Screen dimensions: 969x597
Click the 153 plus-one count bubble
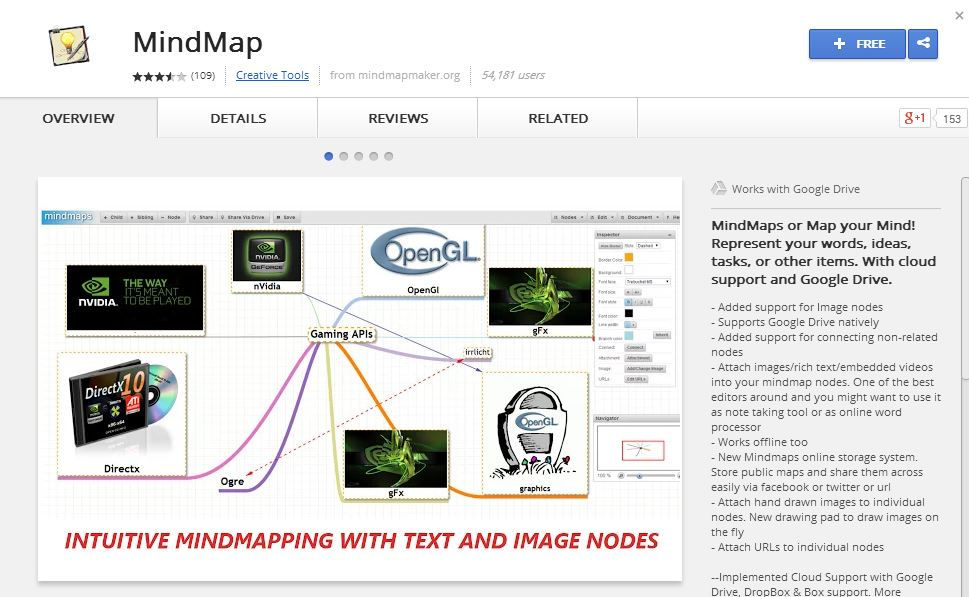[950, 118]
